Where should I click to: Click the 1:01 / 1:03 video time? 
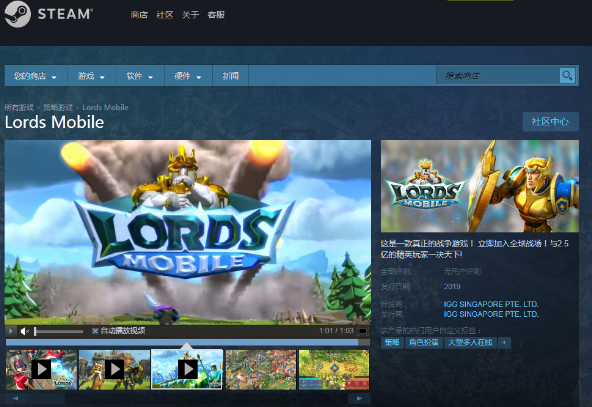336,331
